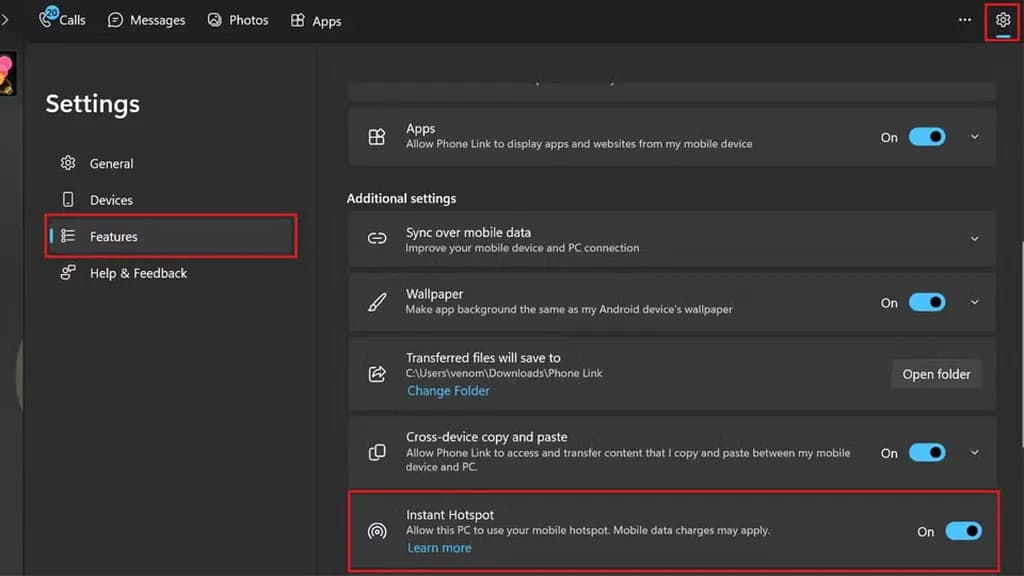The image size is (1024, 576).
Task: Open the Photos tab
Action: 238,20
